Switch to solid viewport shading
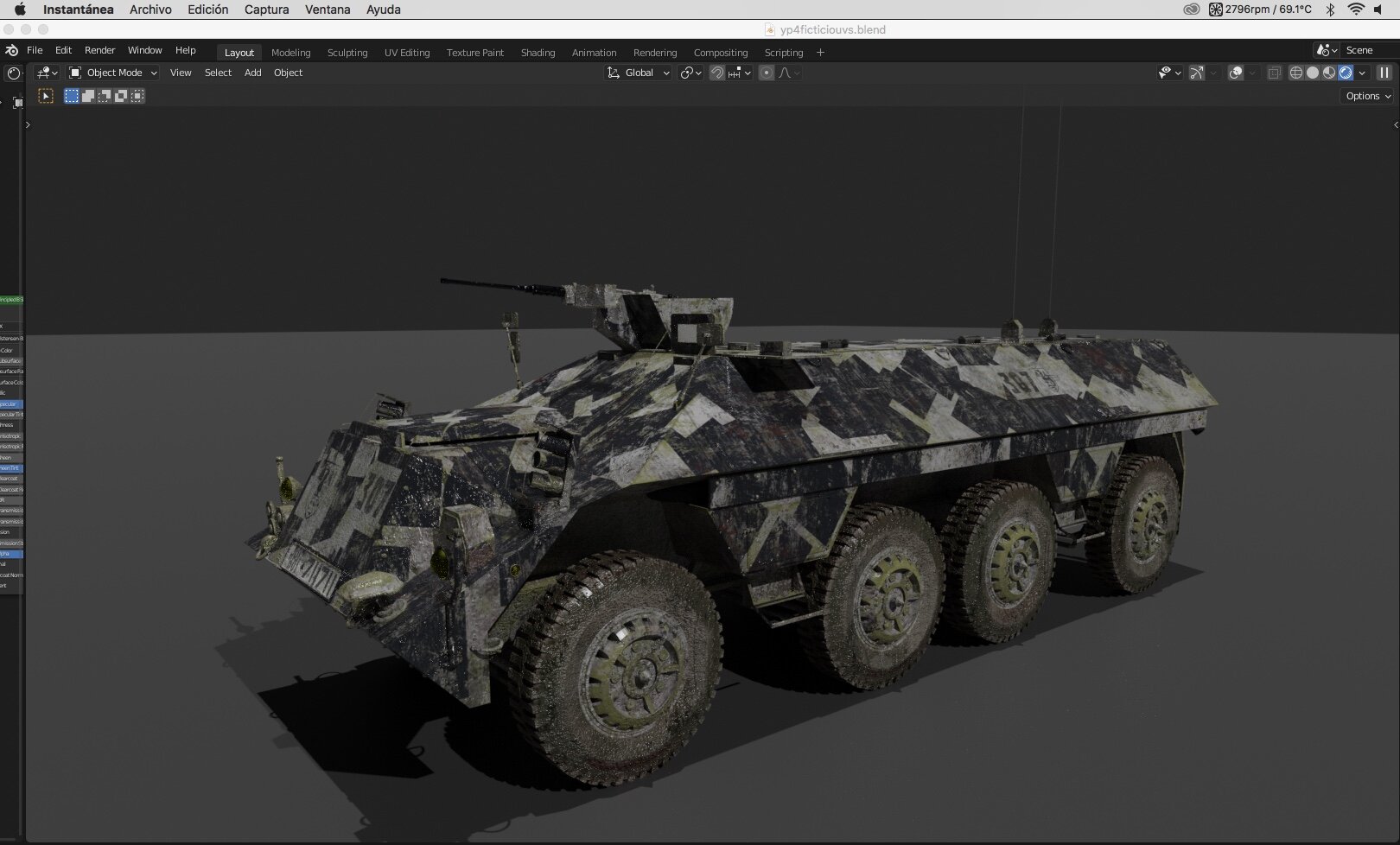Viewport: 1400px width, 845px height. click(x=1313, y=73)
